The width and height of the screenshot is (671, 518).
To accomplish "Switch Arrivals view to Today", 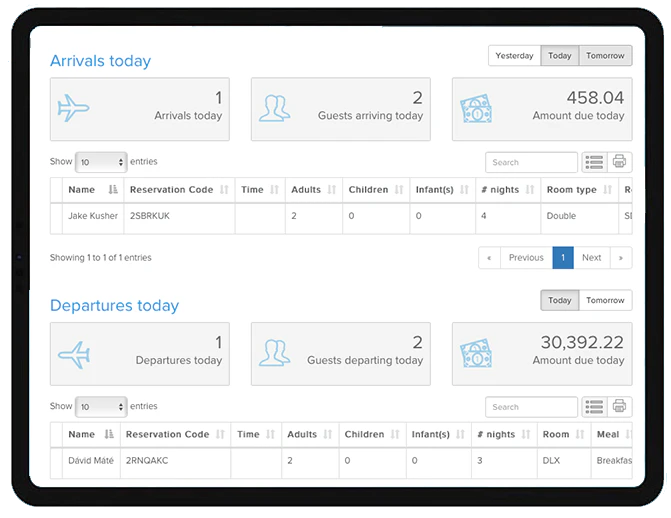I will pos(560,56).
